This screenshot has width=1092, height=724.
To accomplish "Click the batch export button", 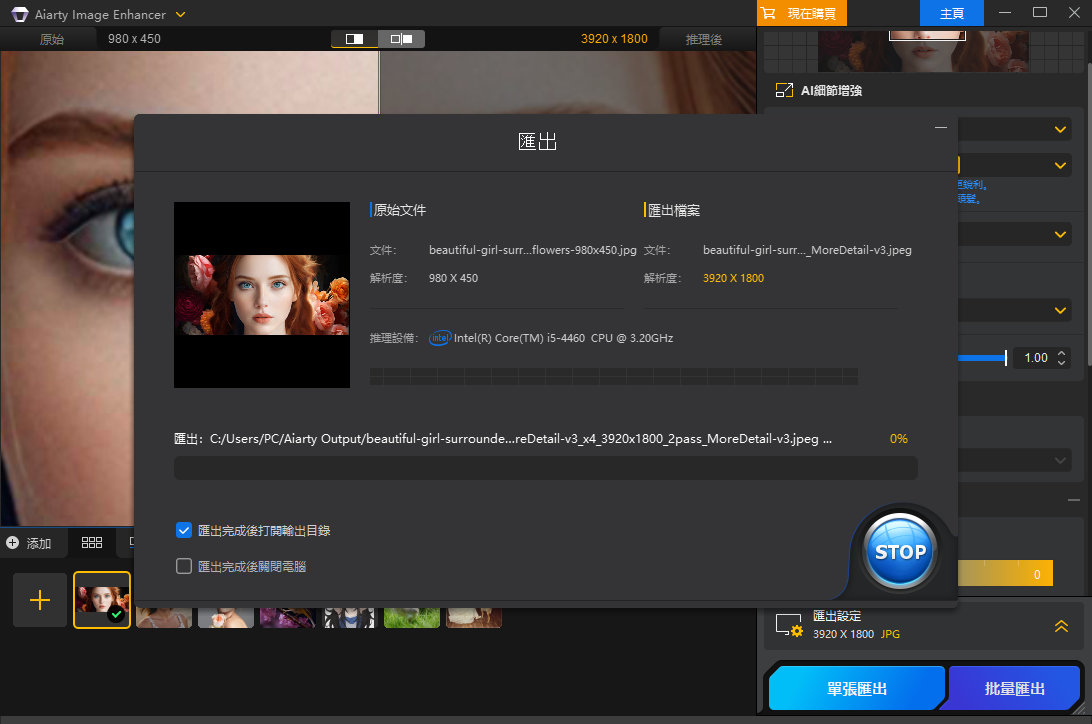I will tap(1014, 689).
